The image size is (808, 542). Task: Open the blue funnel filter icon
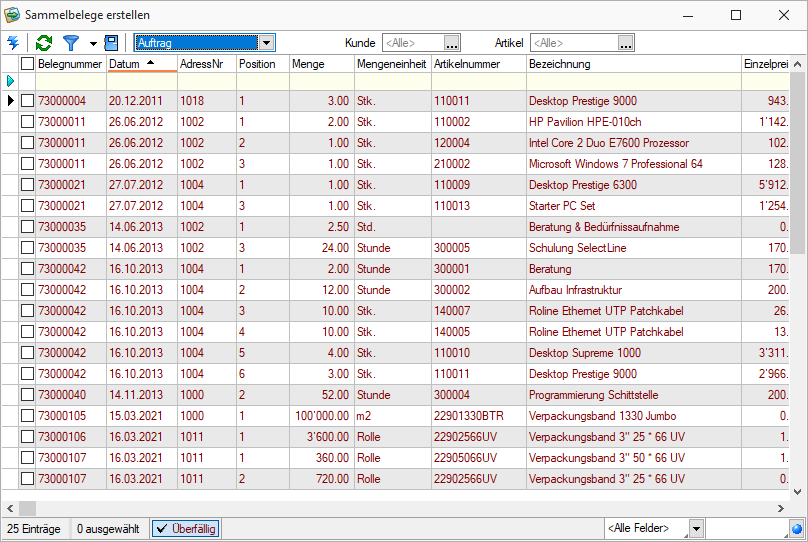[71, 43]
